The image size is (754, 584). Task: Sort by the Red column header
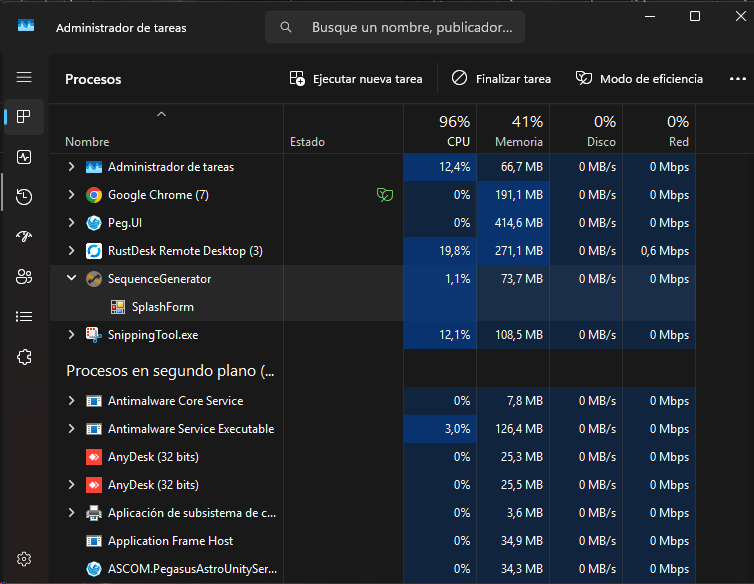click(x=659, y=130)
